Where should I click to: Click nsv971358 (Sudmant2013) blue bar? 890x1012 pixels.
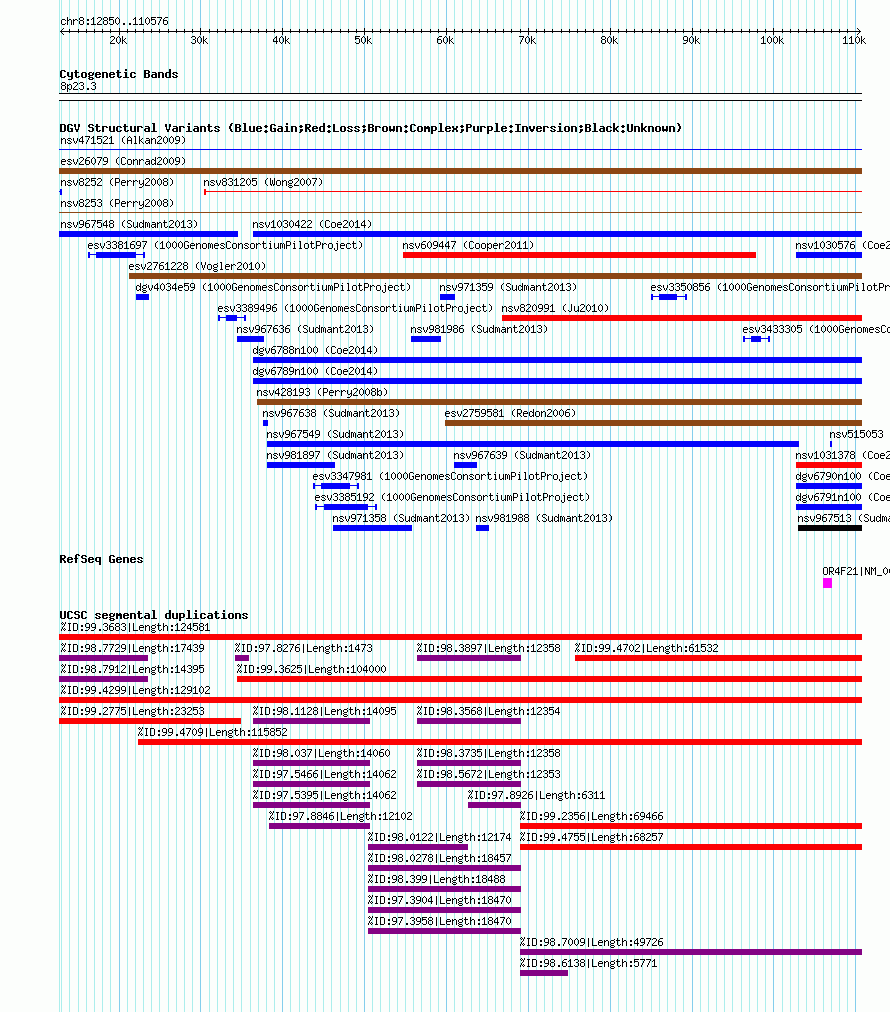point(372,529)
